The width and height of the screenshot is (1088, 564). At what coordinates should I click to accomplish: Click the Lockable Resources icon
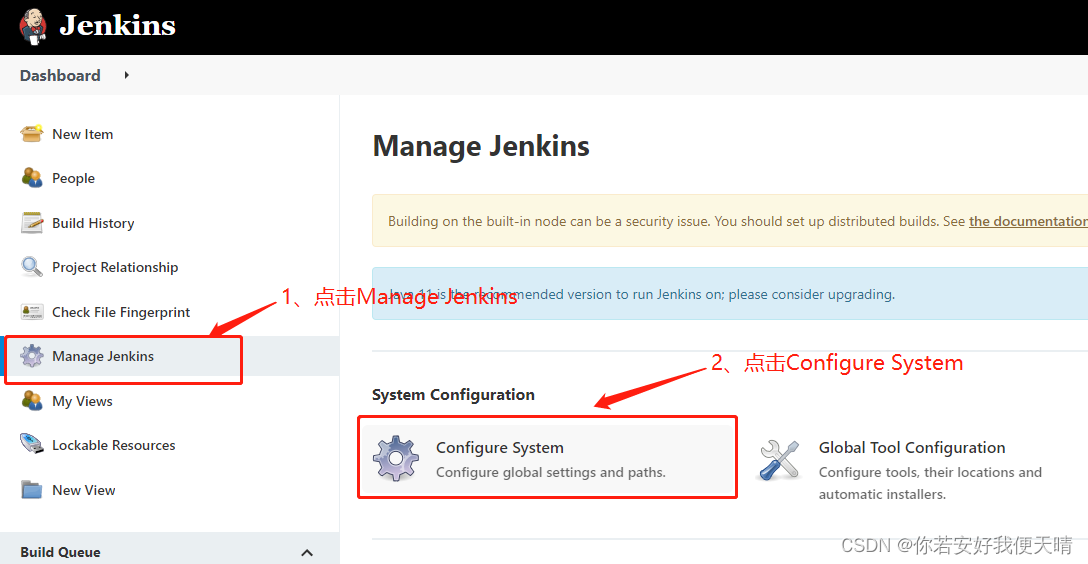click(x=31, y=444)
